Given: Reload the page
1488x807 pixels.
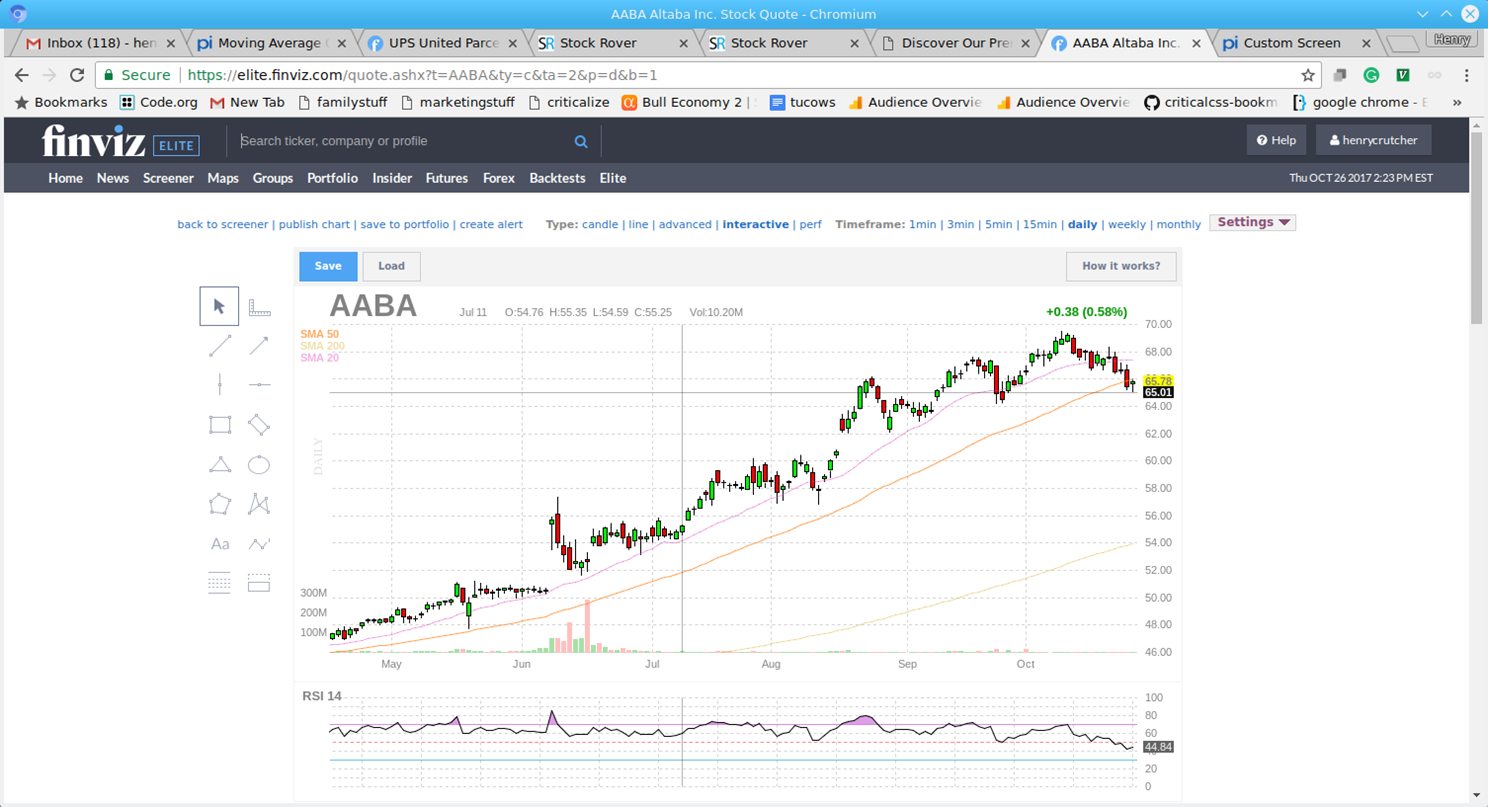Looking at the screenshot, I should click(x=77, y=75).
